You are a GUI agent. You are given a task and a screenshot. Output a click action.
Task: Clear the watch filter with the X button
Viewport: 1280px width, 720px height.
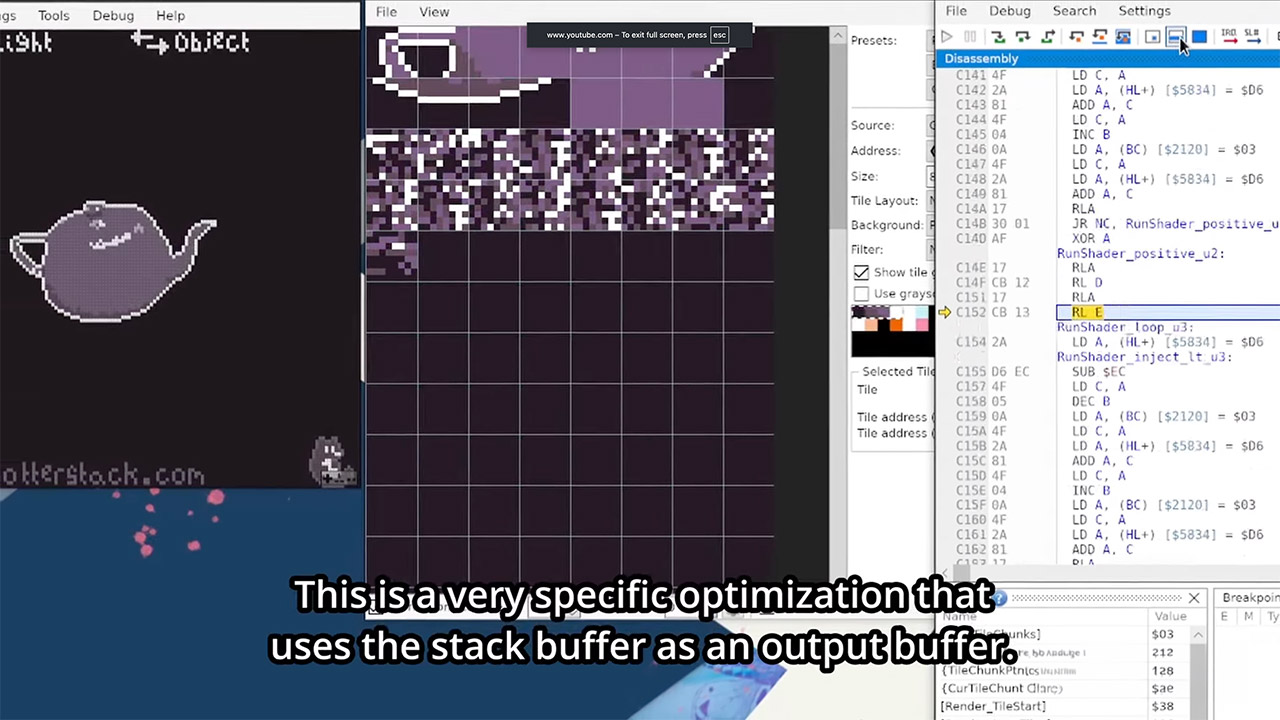point(1193,598)
